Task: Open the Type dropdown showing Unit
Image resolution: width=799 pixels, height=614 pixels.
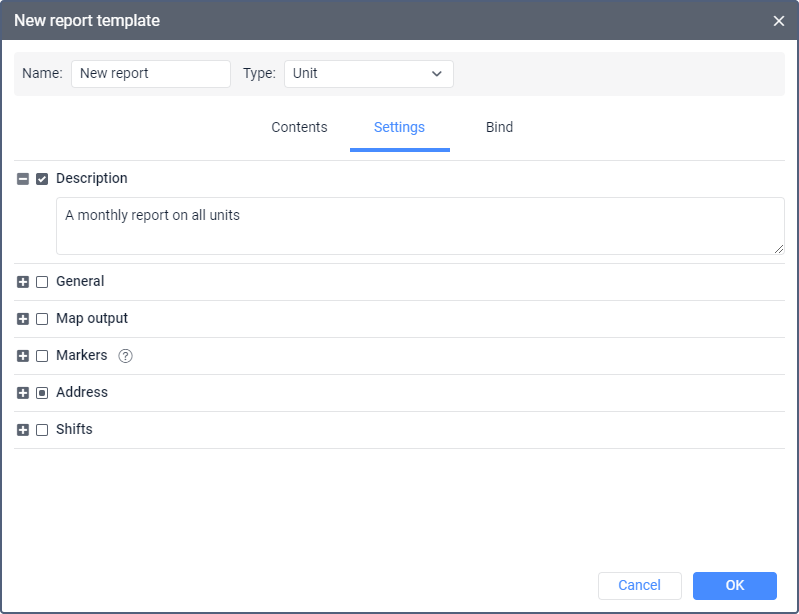Action: point(368,74)
